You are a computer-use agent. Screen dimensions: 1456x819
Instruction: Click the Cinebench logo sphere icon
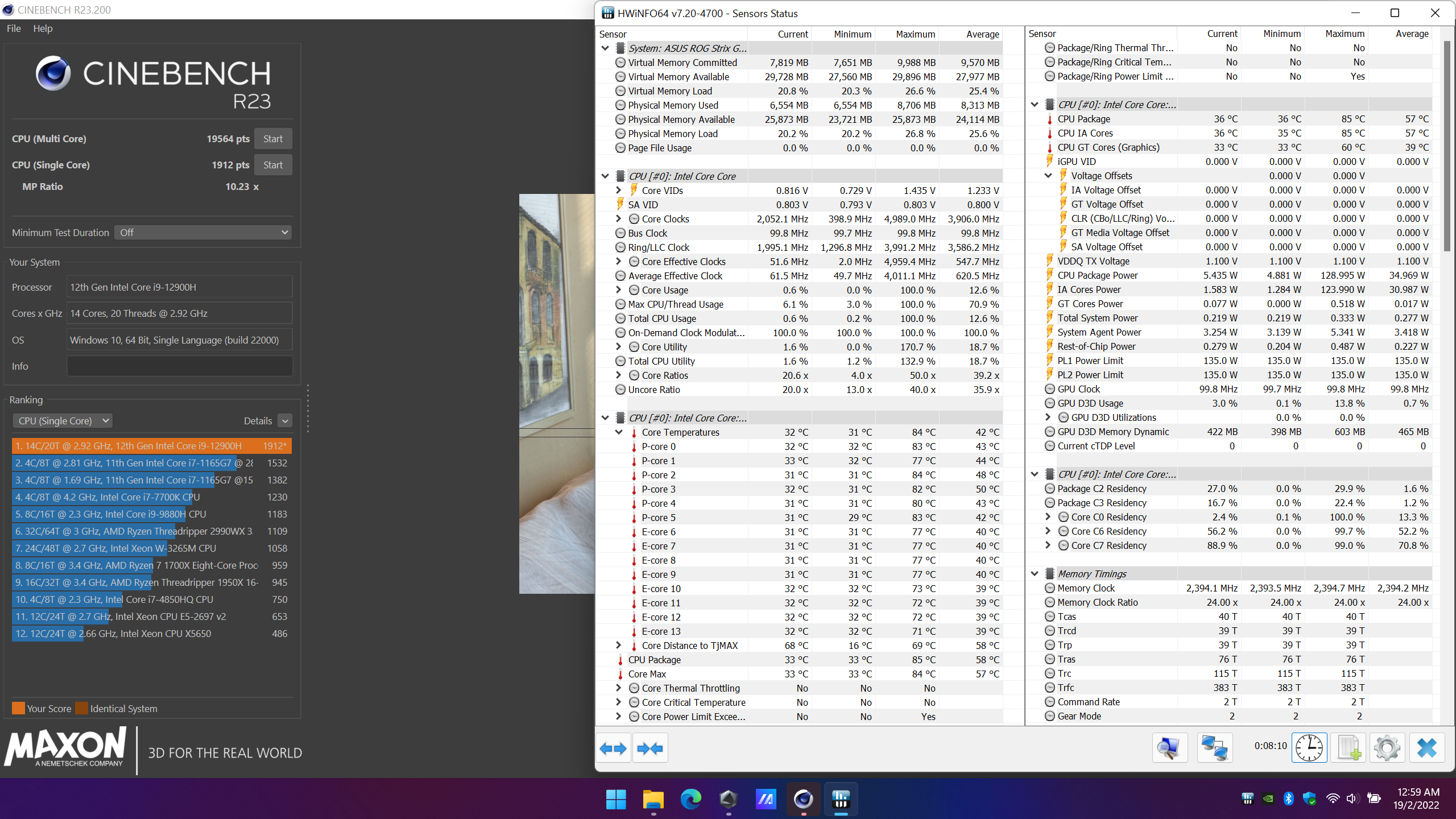click(x=53, y=73)
